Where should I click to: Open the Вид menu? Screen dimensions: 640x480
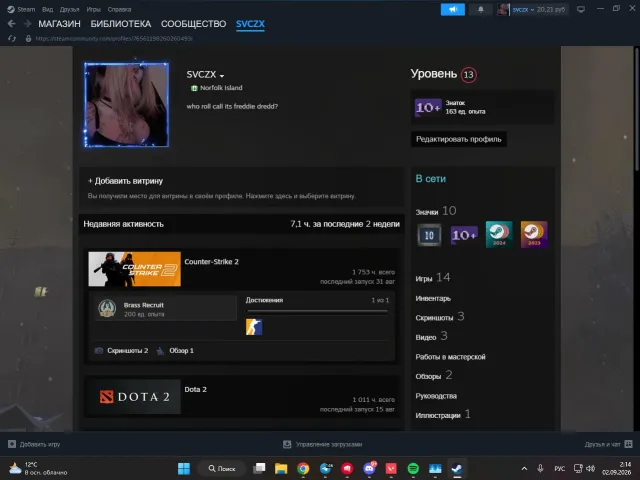47,9
